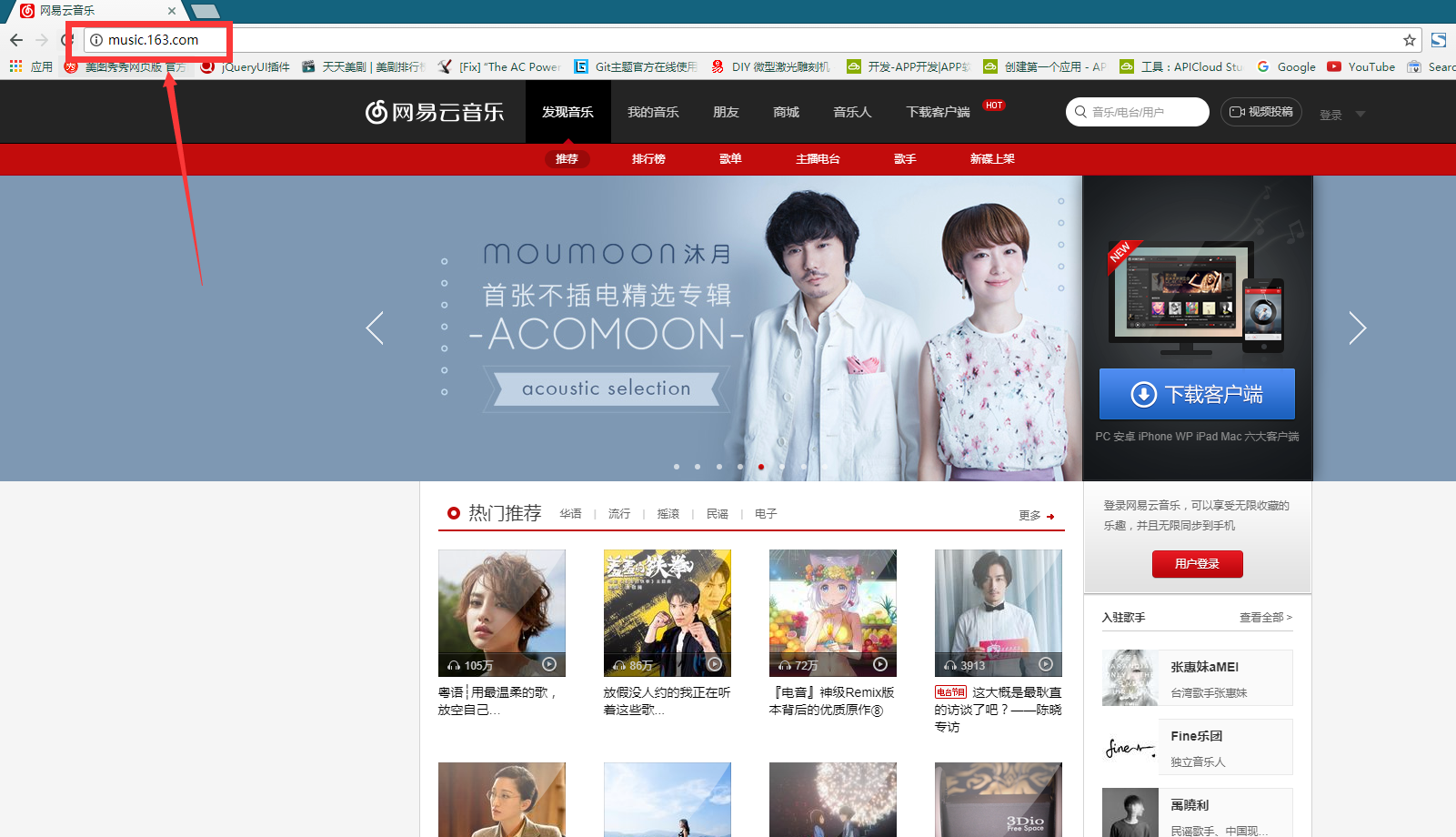This screenshot has width=1456, height=837.
Task: Click the 网易云音乐 logo
Action: [x=435, y=112]
